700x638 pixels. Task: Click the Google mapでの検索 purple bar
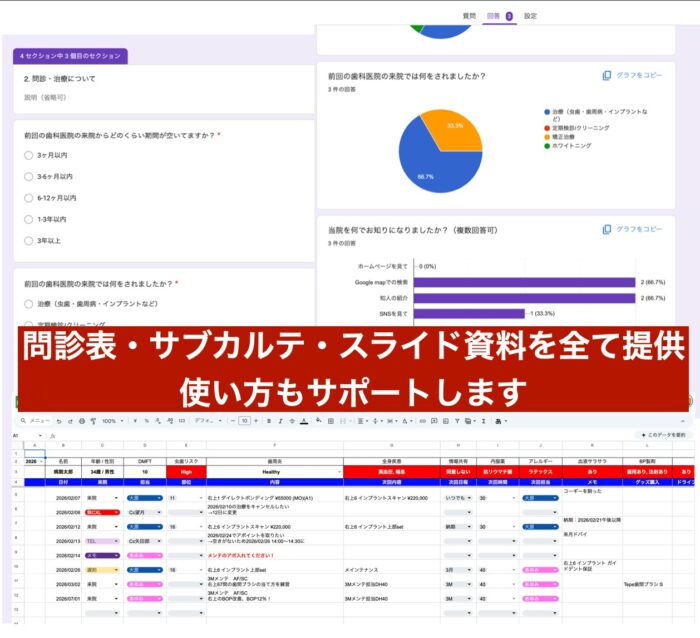tap(524, 282)
